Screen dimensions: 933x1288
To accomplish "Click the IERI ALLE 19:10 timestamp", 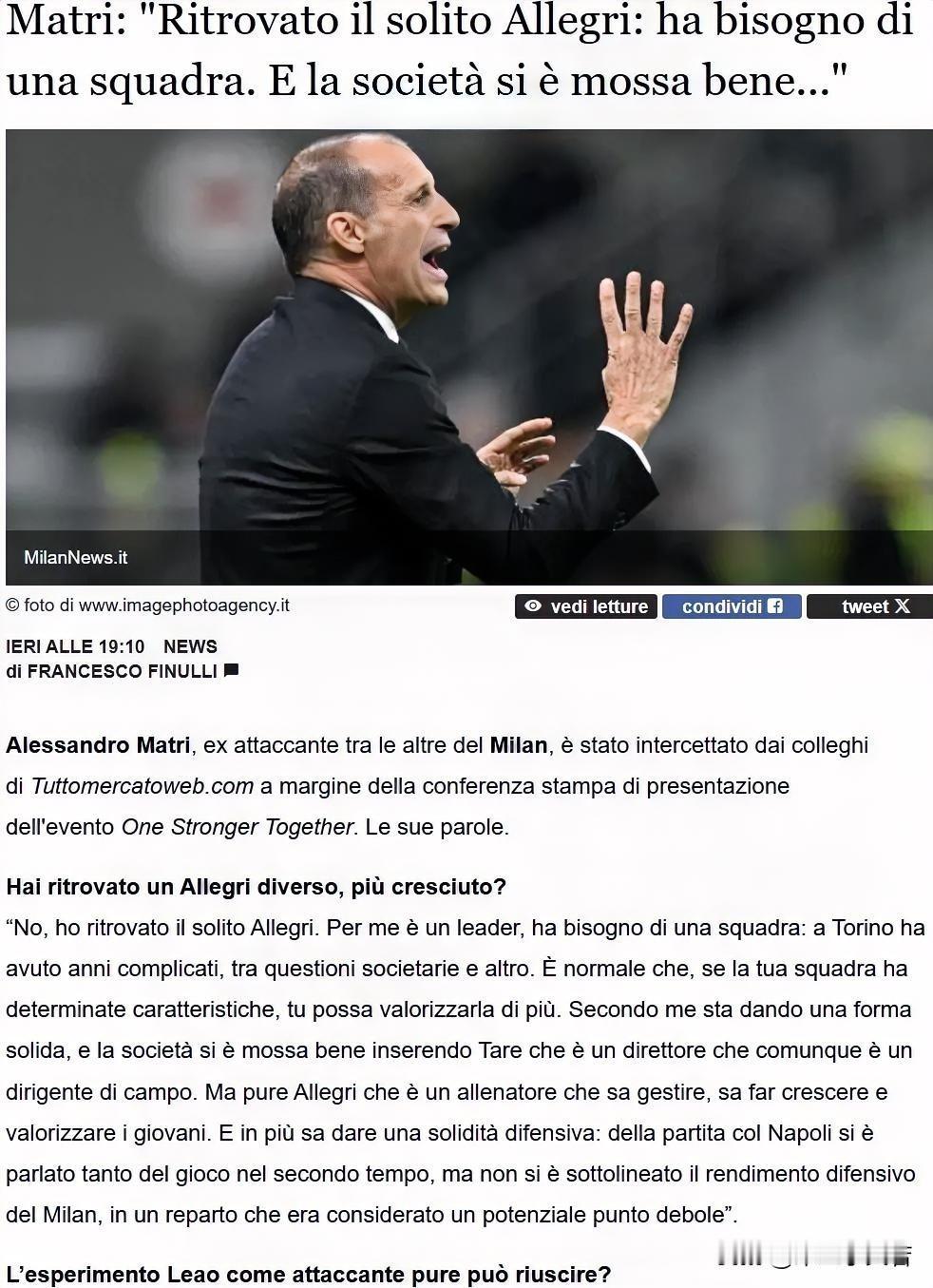I will [x=75, y=646].
